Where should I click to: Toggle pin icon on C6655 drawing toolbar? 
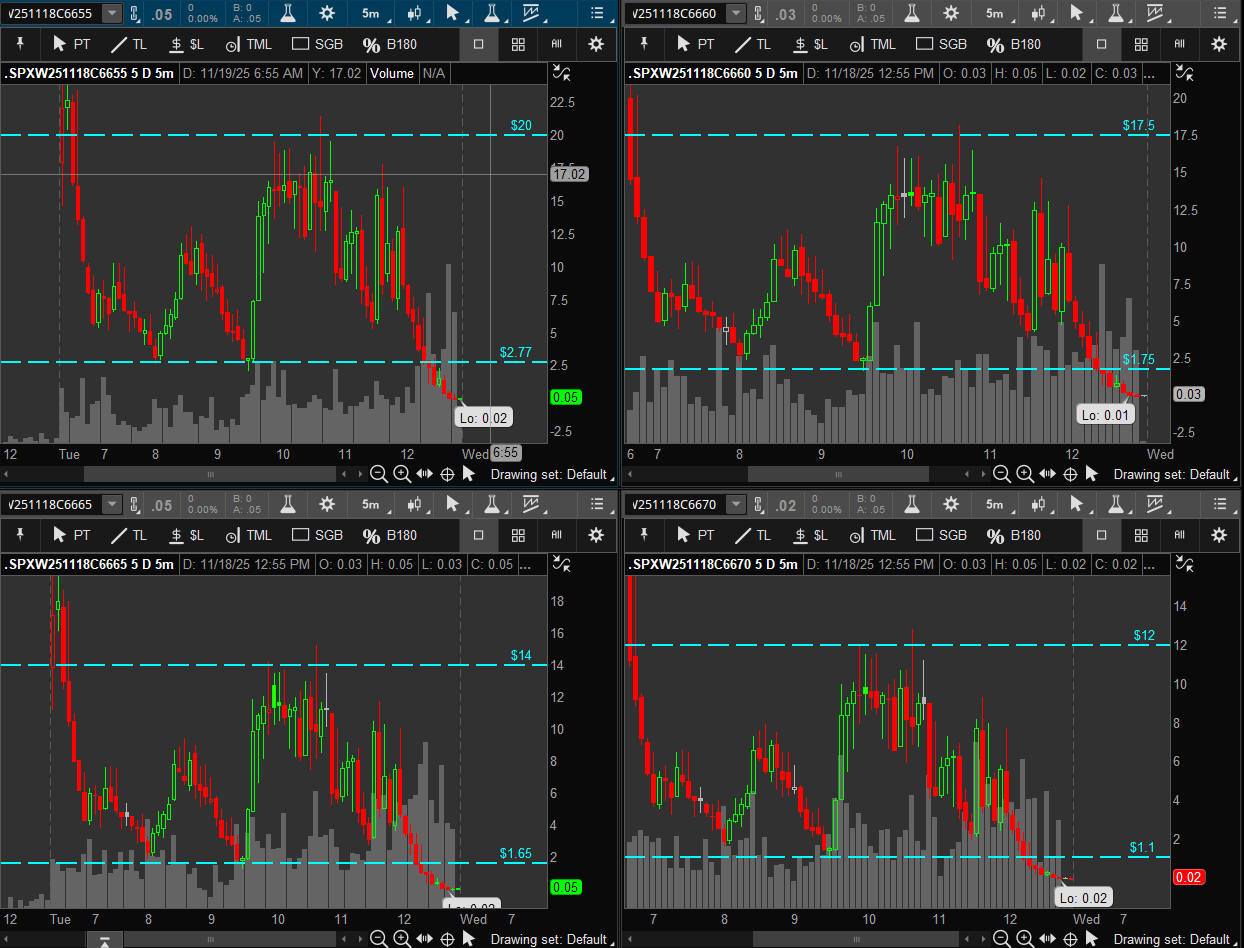click(x=20, y=44)
